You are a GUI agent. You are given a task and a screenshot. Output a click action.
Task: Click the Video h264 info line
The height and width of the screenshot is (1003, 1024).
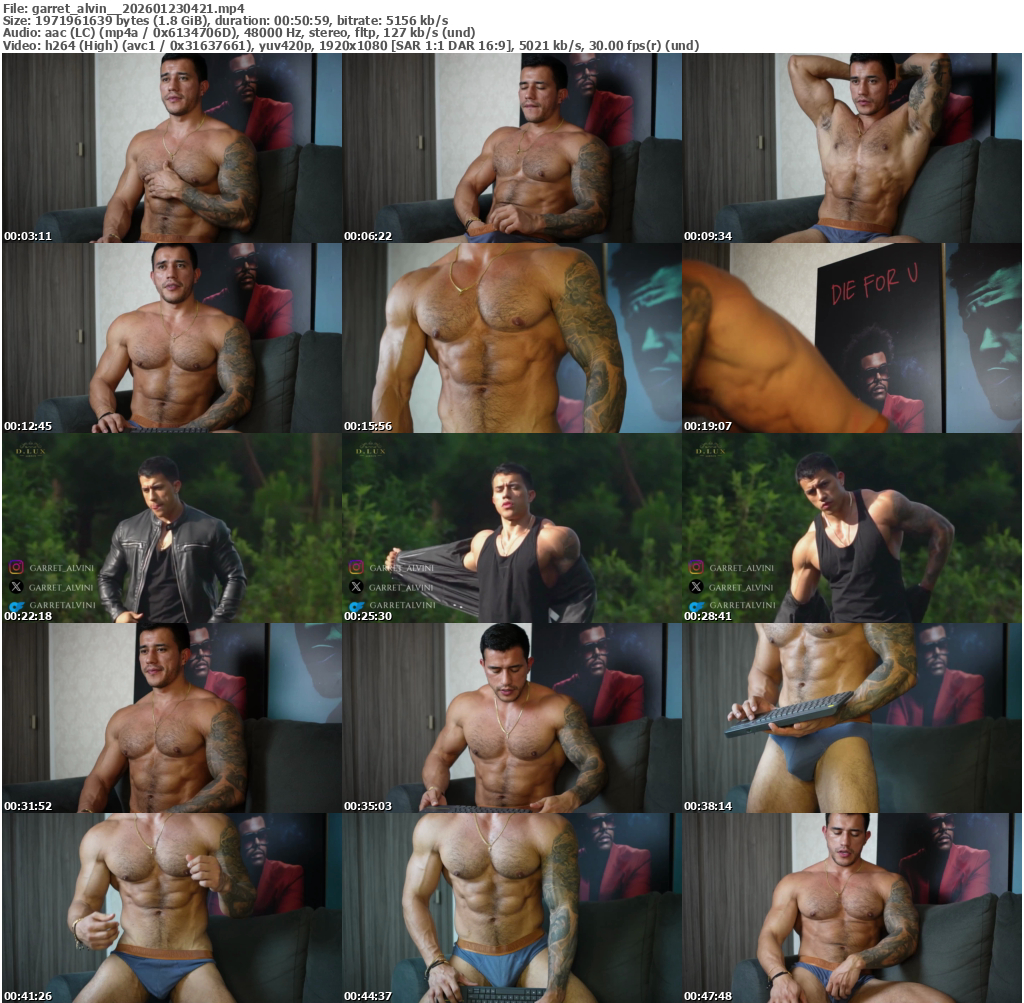point(350,45)
